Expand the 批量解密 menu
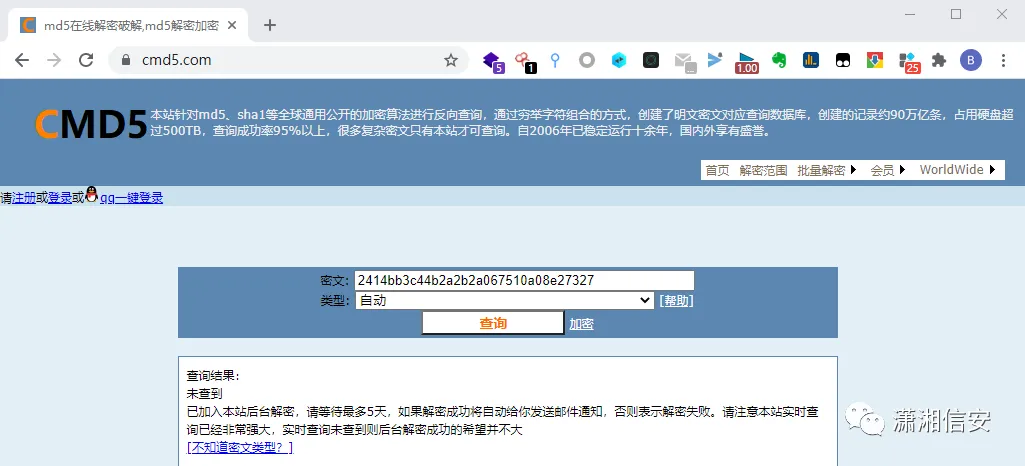Image resolution: width=1025 pixels, height=466 pixels. point(827,170)
